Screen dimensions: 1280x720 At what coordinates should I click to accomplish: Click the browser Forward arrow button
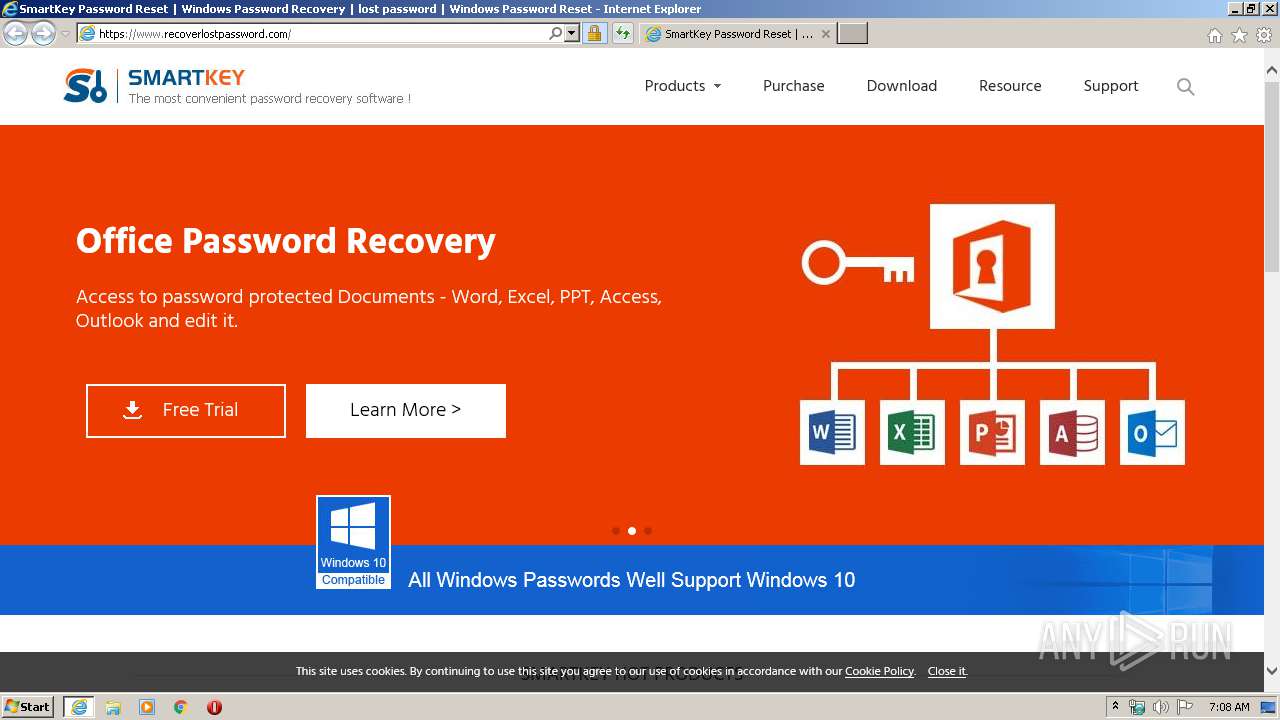tap(43, 34)
